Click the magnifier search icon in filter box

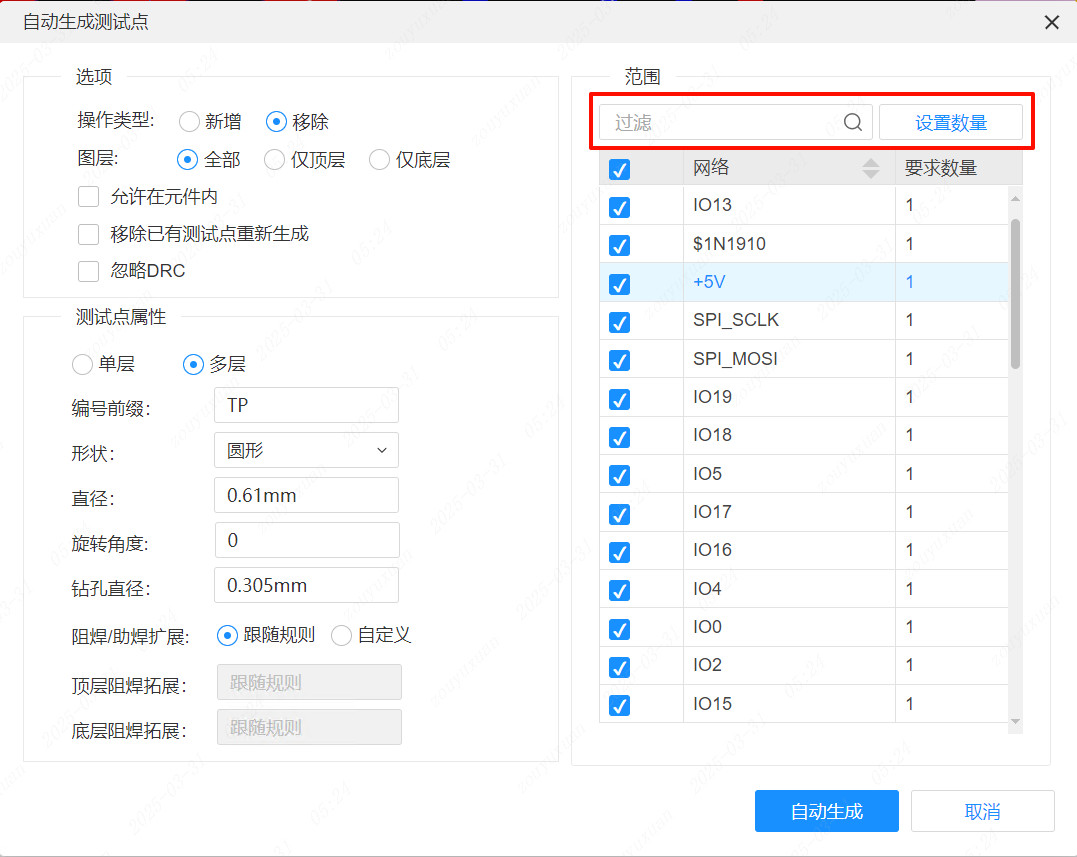coord(852,121)
